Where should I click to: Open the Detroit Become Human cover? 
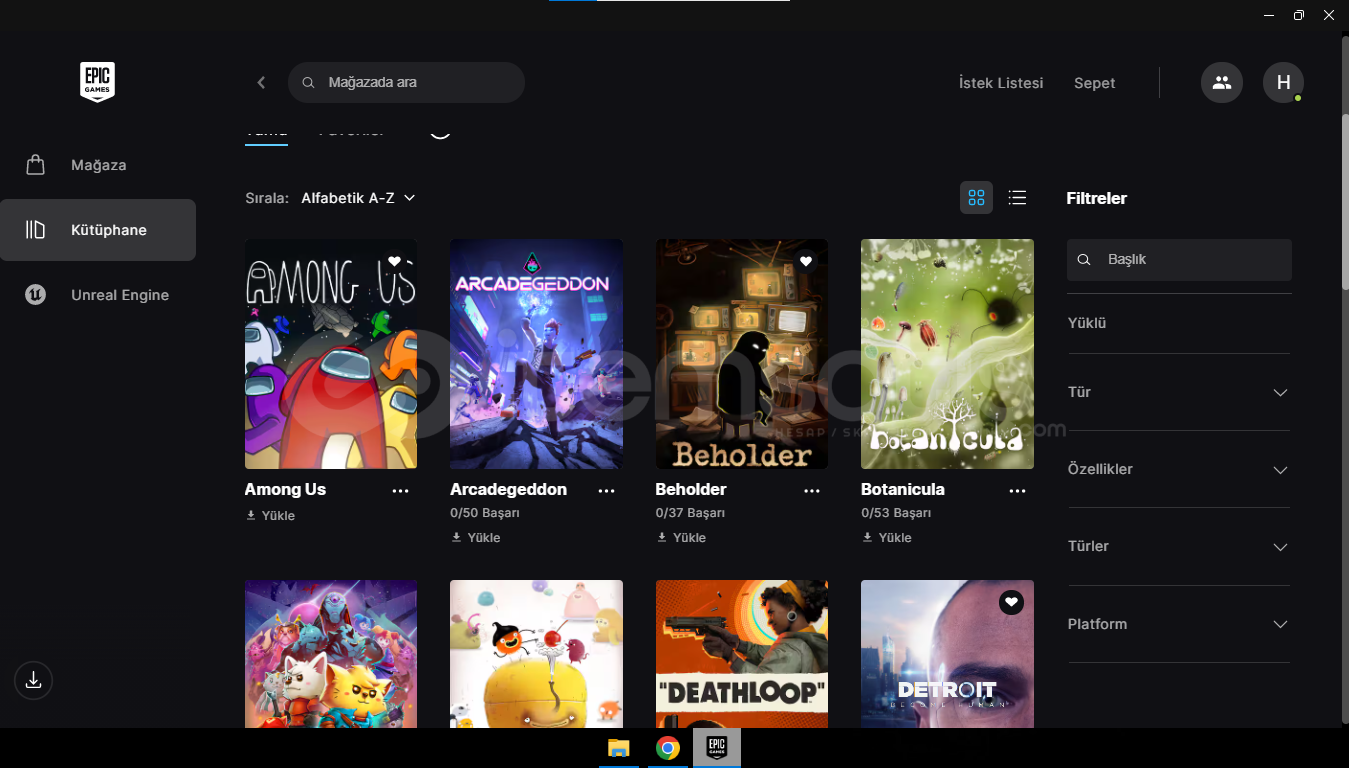click(947, 654)
